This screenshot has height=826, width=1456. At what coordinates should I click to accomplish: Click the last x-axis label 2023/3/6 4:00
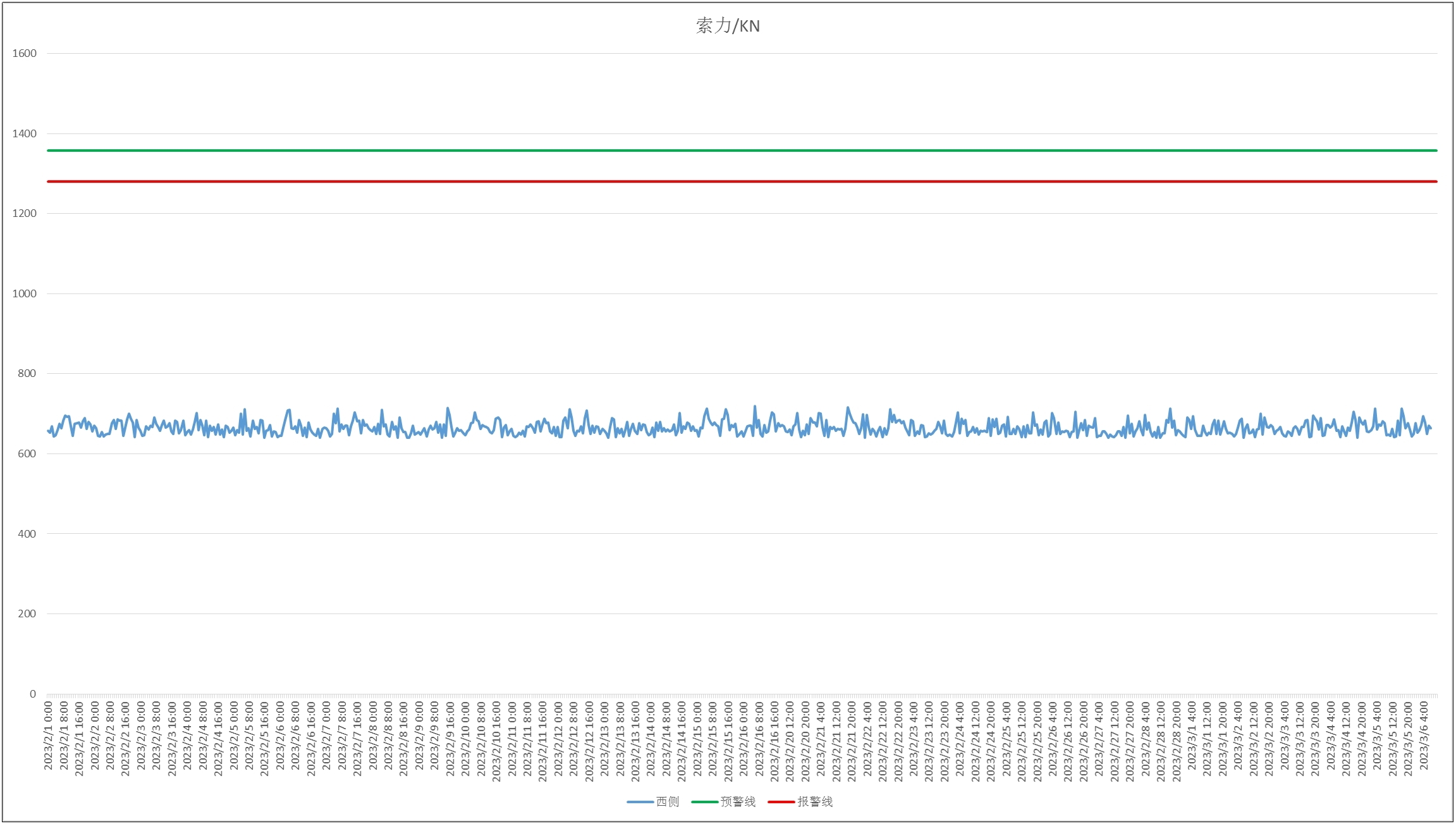(1424, 736)
